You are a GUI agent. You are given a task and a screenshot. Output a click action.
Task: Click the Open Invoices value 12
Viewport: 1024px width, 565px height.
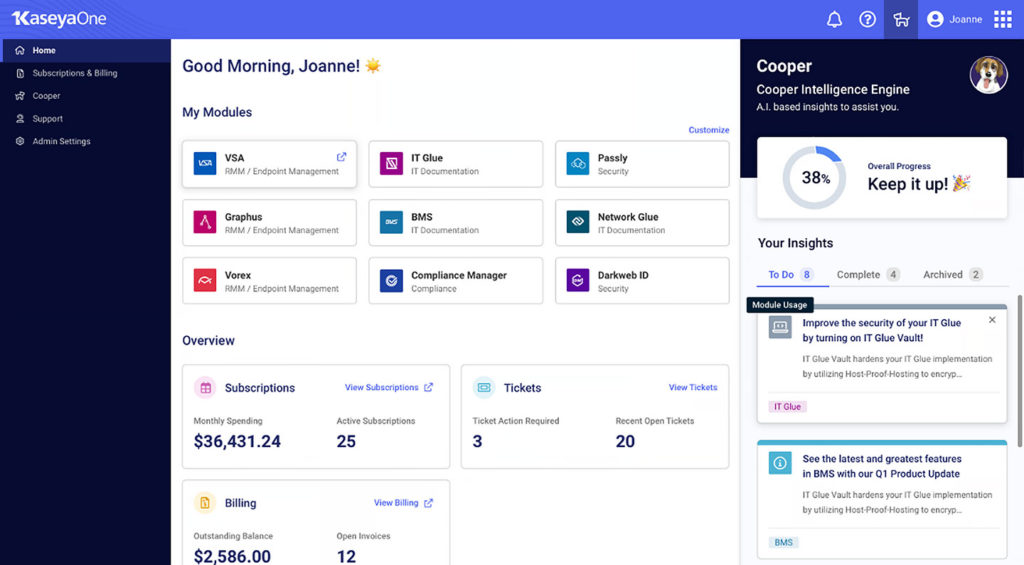coord(346,557)
